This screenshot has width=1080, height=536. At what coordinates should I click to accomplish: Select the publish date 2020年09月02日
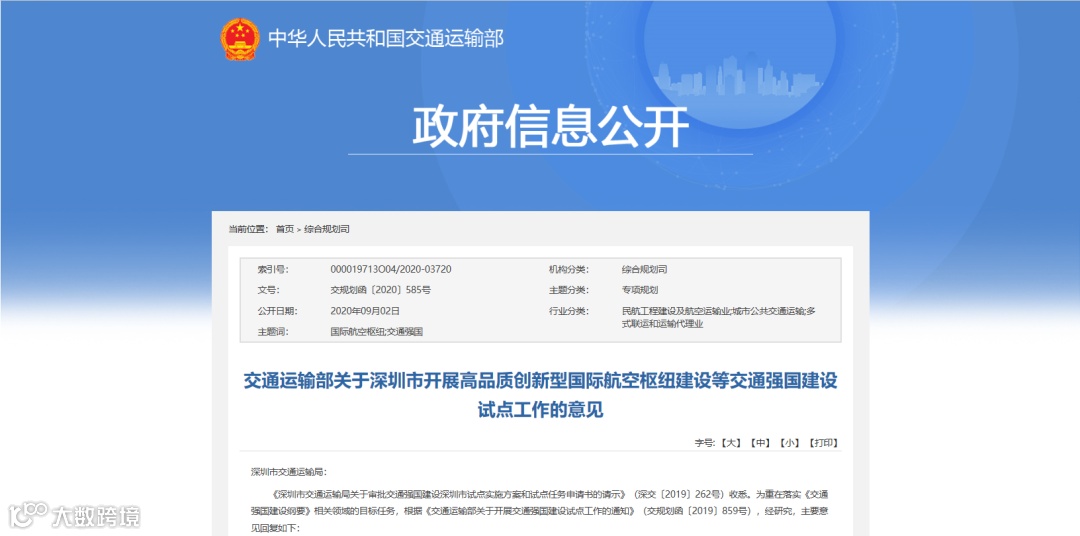(365, 311)
